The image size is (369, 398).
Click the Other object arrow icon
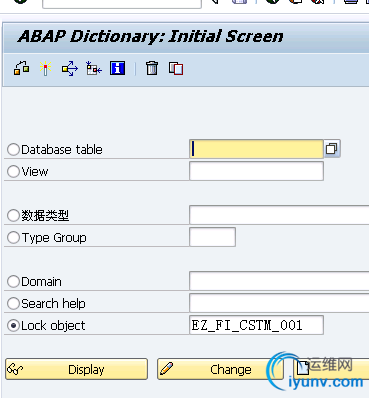pos(70,68)
